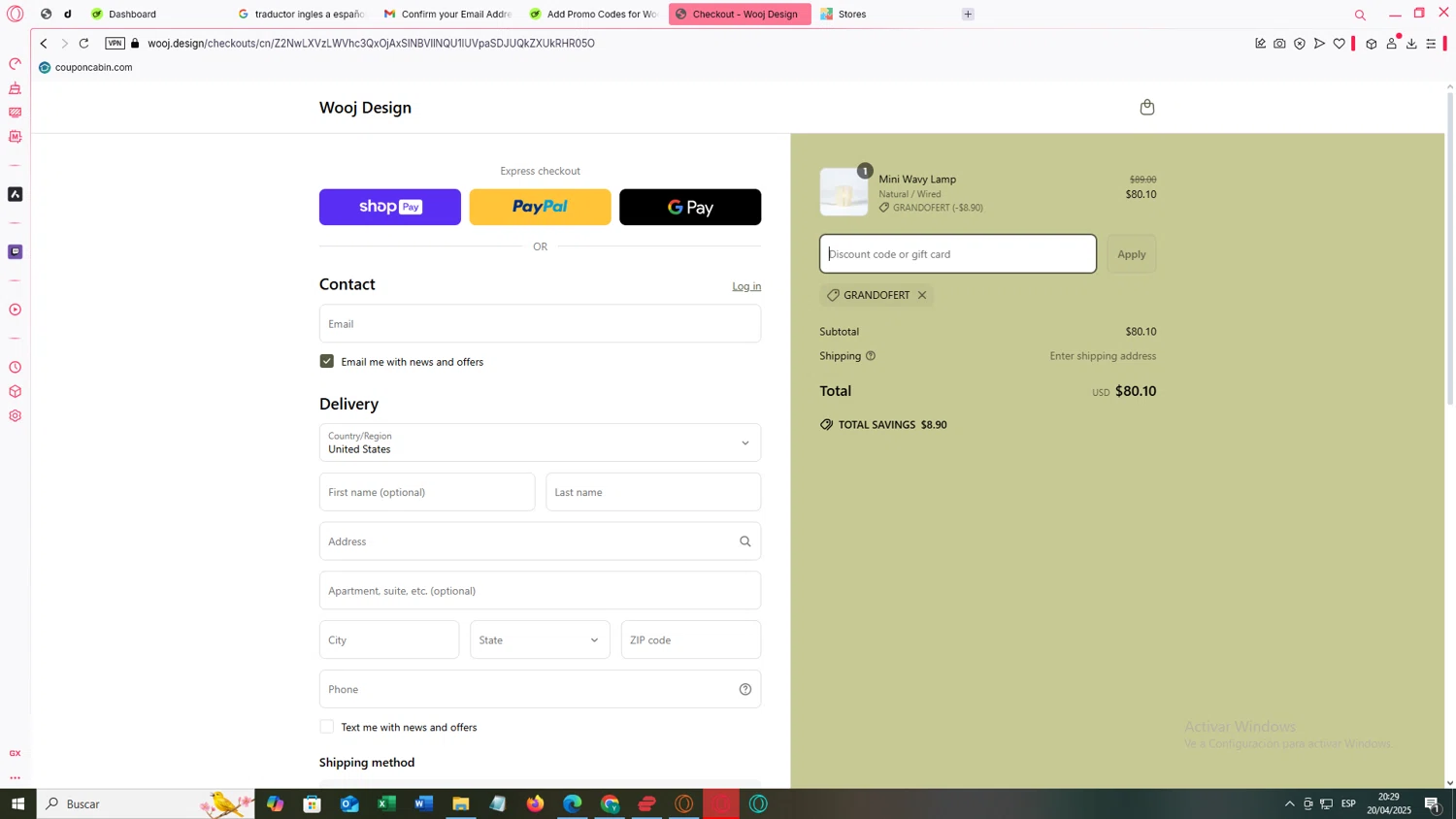The width and height of the screenshot is (1456, 819).
Task: Reload the checkout page
Action: point(84,44)
